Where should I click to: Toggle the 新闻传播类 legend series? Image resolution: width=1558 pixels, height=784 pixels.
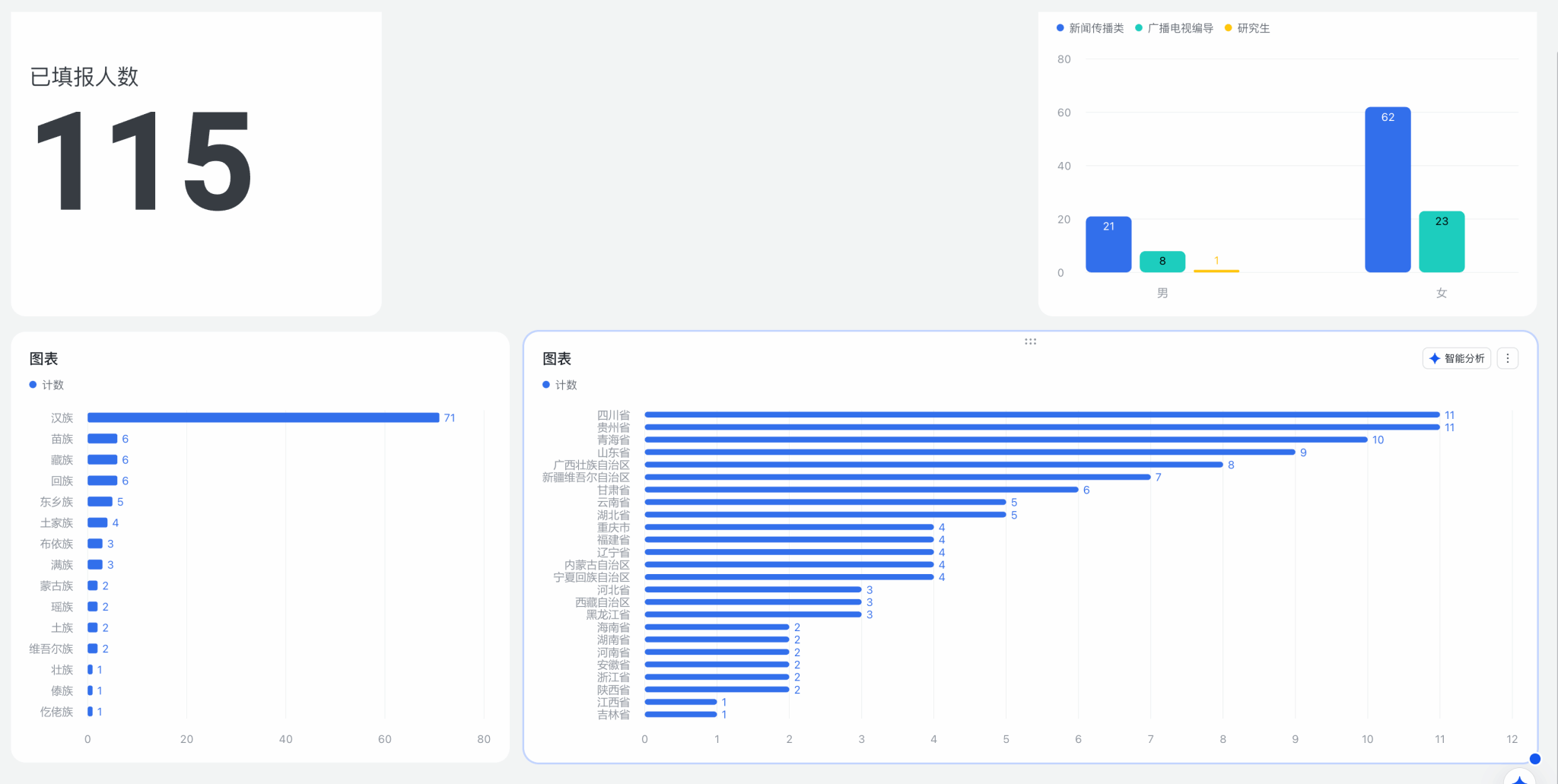(x=1089, y=28)
